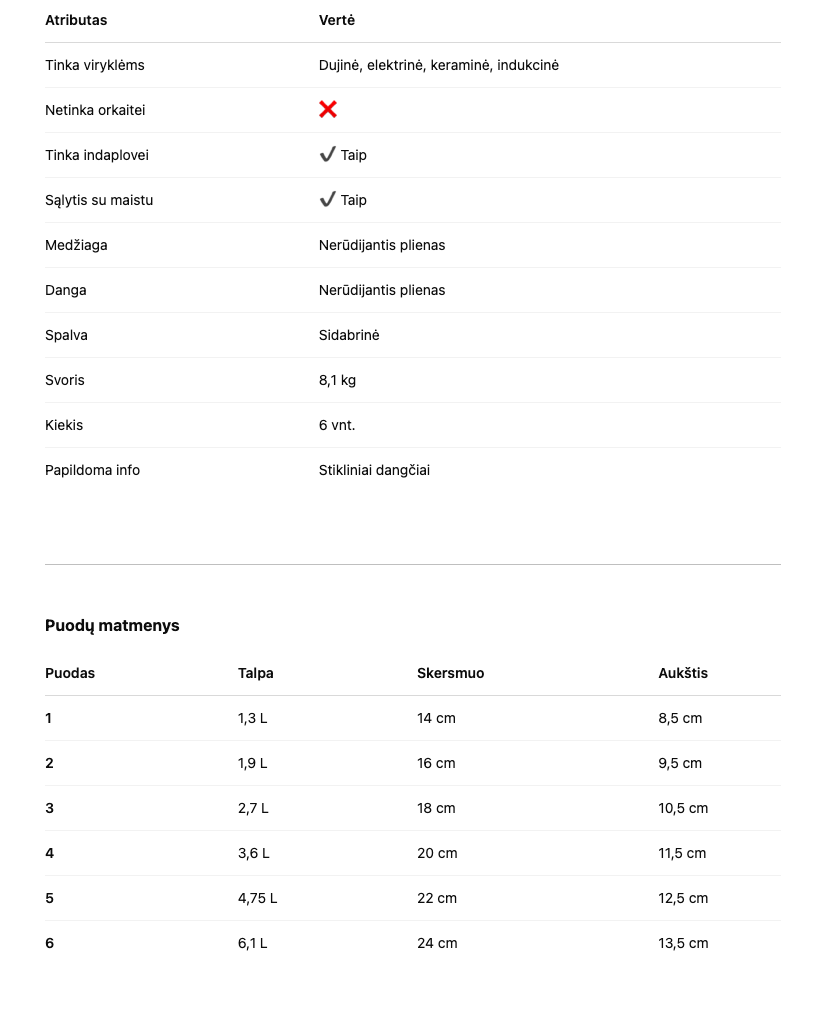Viewport: 834px width, 1011px height.
Task: Select the Tinka viryklėms attribute label
Action: click(95, 65)
